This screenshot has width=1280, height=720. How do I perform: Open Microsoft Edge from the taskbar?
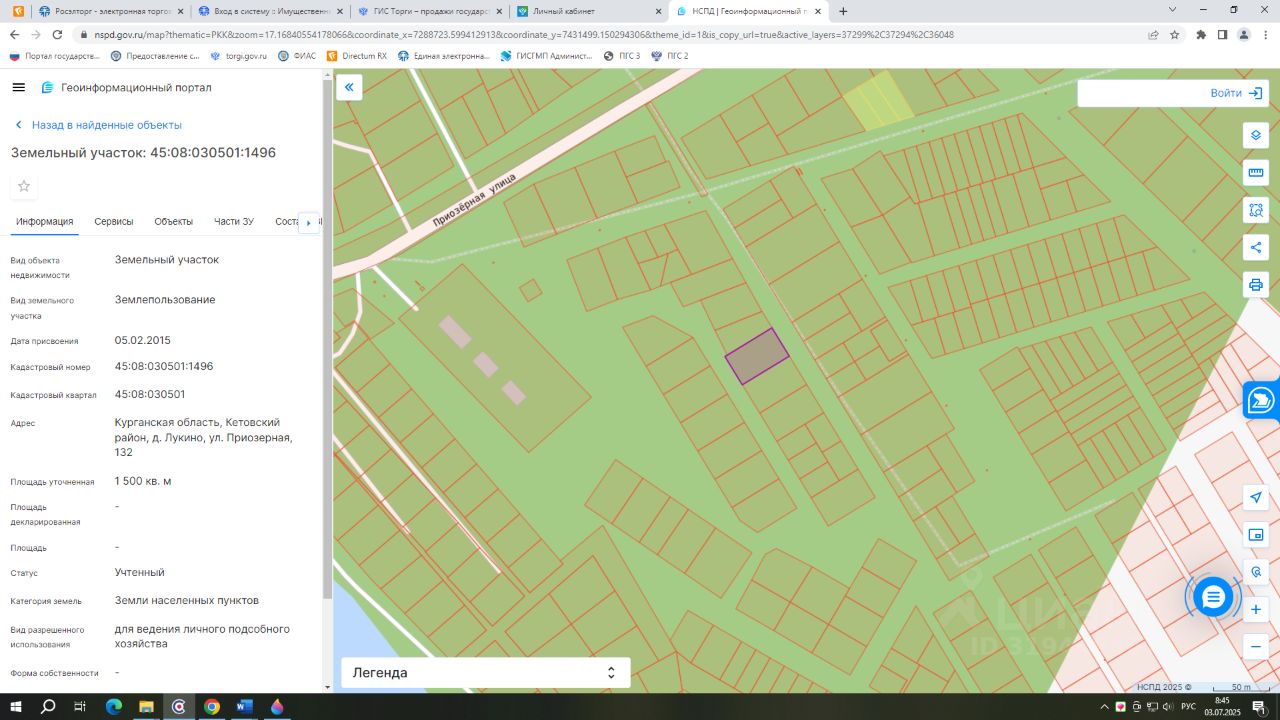pos(113,706)
